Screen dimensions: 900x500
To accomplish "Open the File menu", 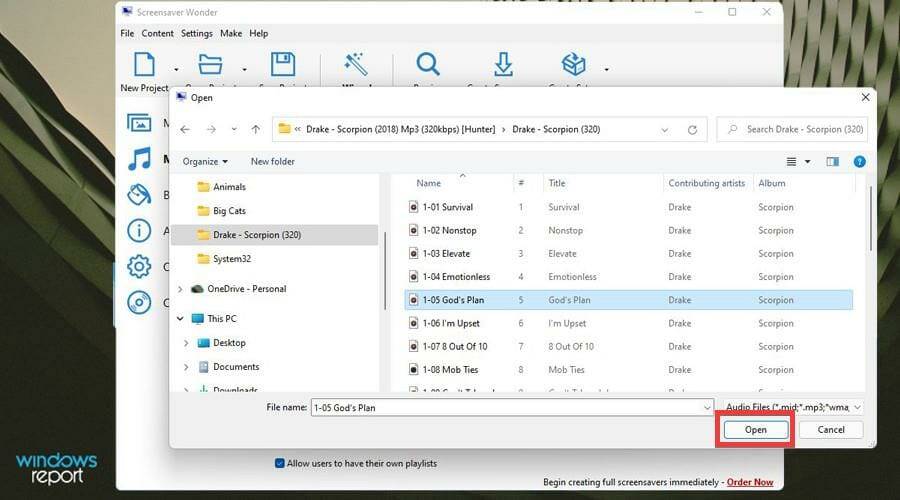I will coord(127,33).
